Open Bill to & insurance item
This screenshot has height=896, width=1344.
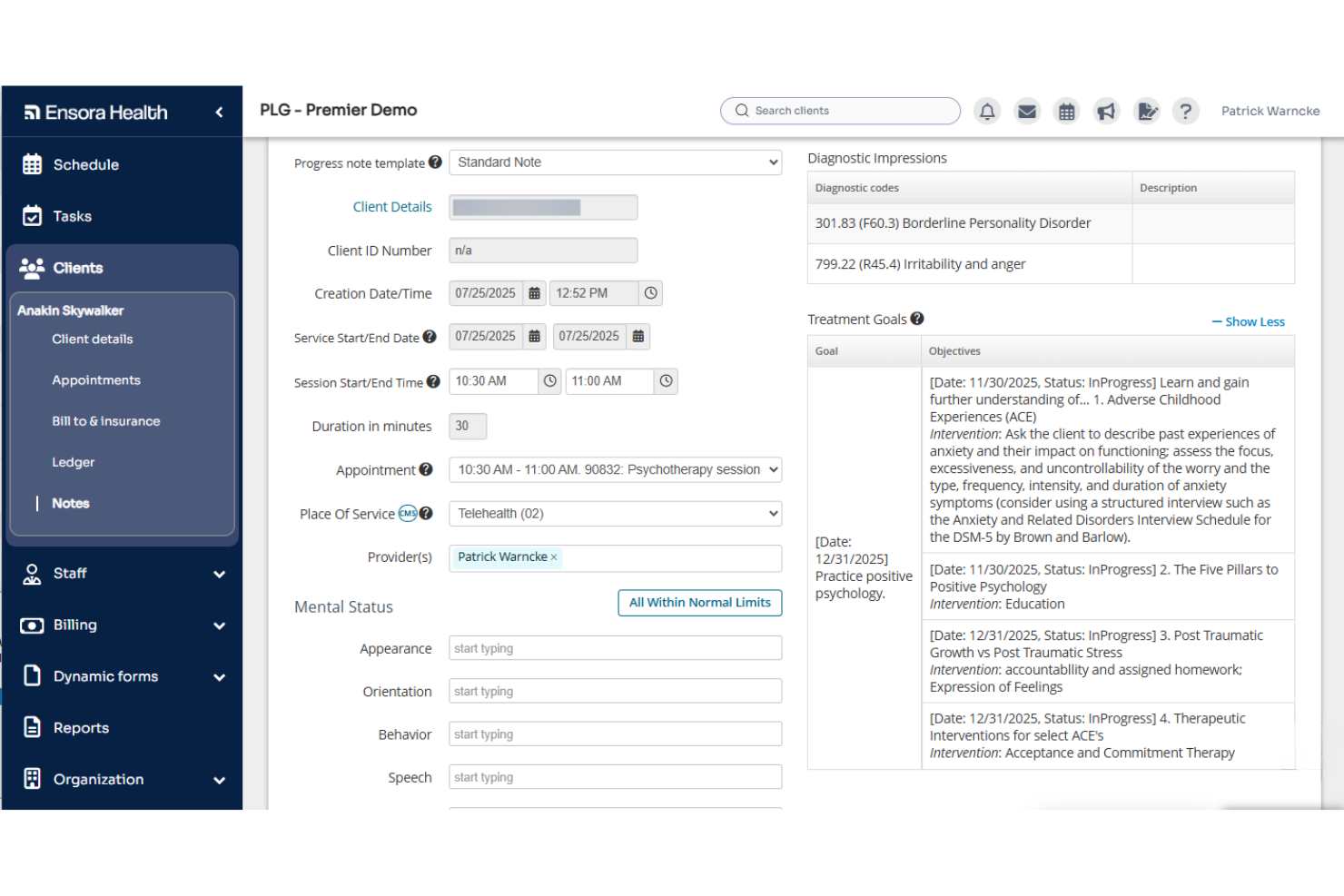tap(106, 421)
